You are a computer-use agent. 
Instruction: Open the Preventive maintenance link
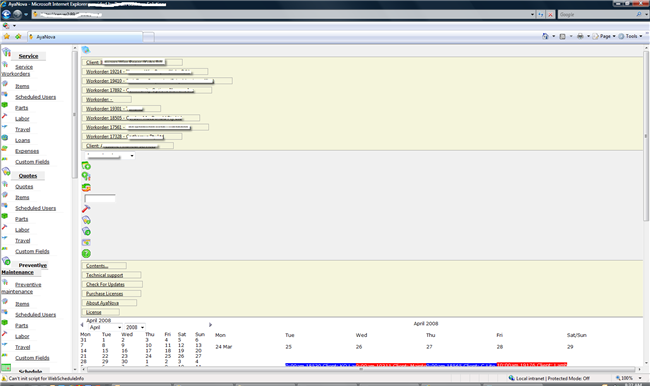coord(21,288)
